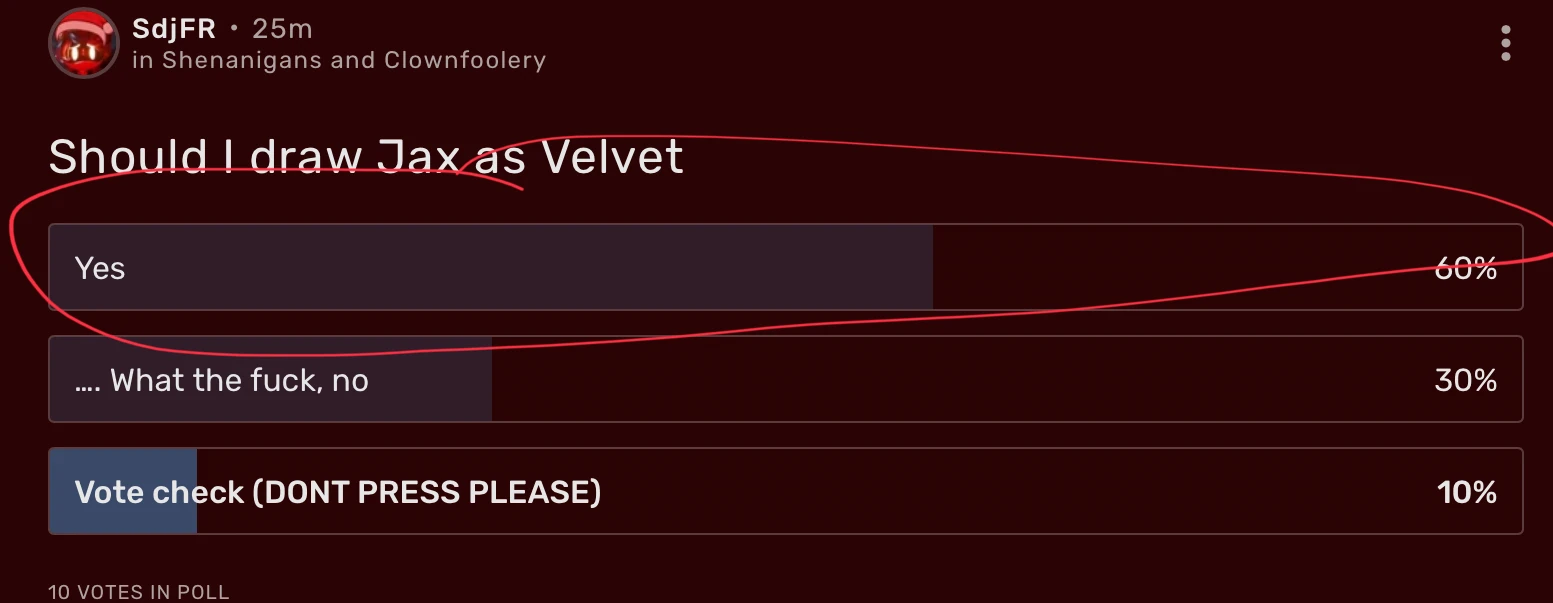The height and width of the screenshot is (603, 1553).
Task: Click the 25m timestamp to open the post
Action: pos(283,29)
